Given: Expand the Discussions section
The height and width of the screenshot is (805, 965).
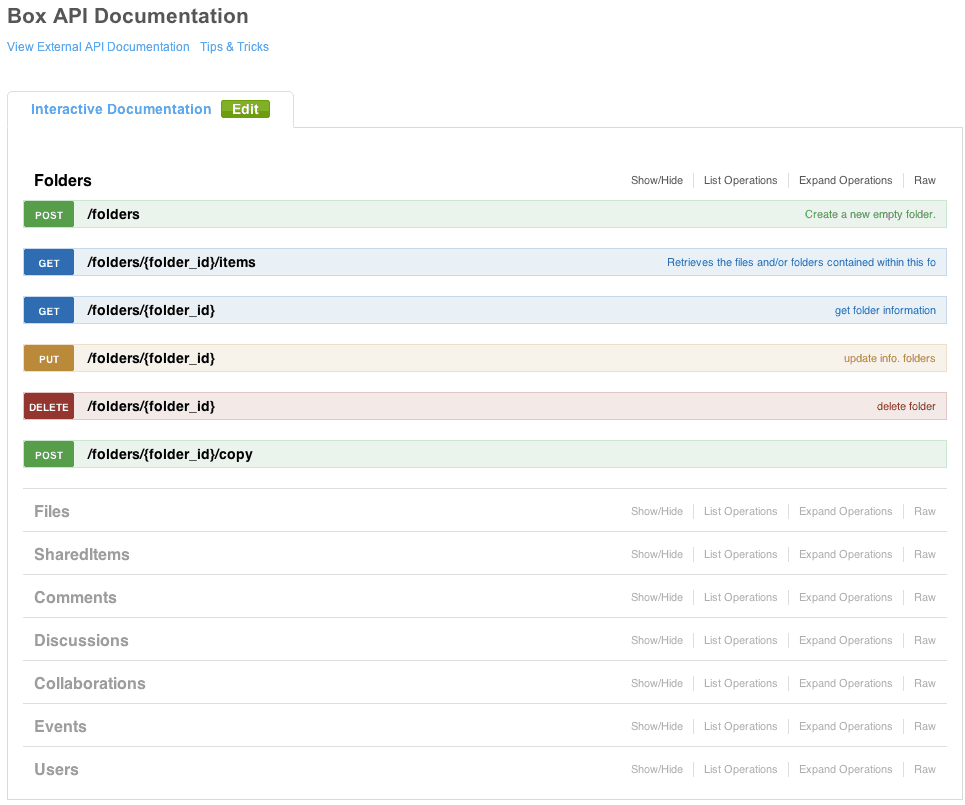Looking at the screenshot, I should [81, 641].
